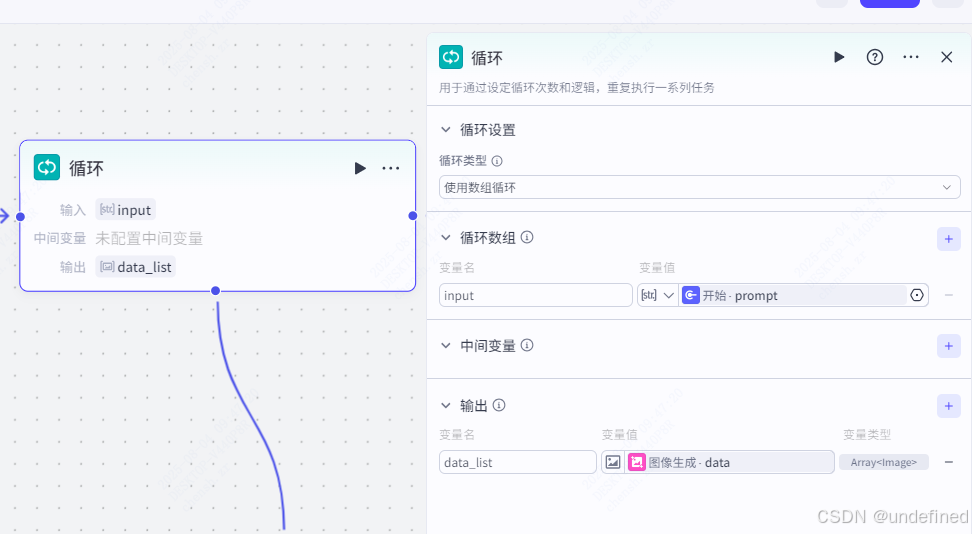Click the image type icon in output row

pyautogui.click(x=612, y=462)
